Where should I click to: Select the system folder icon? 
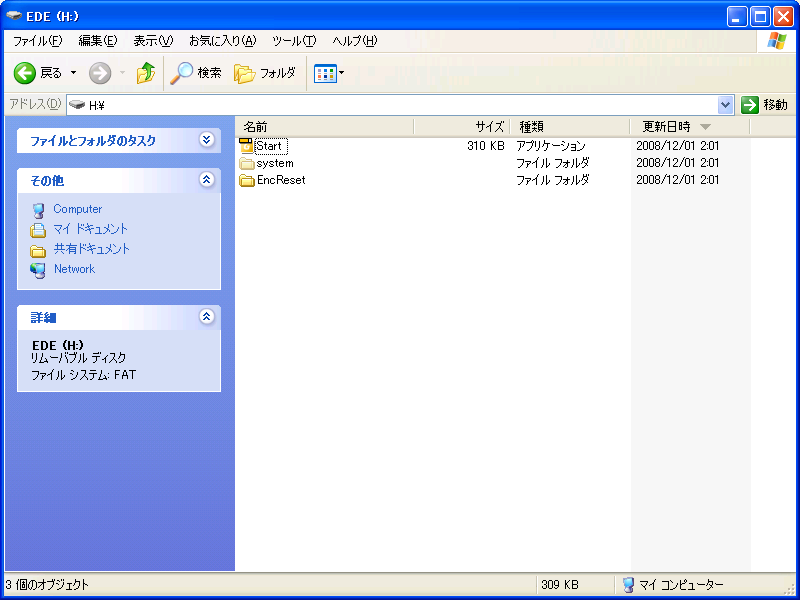click(x=247, y=163)
